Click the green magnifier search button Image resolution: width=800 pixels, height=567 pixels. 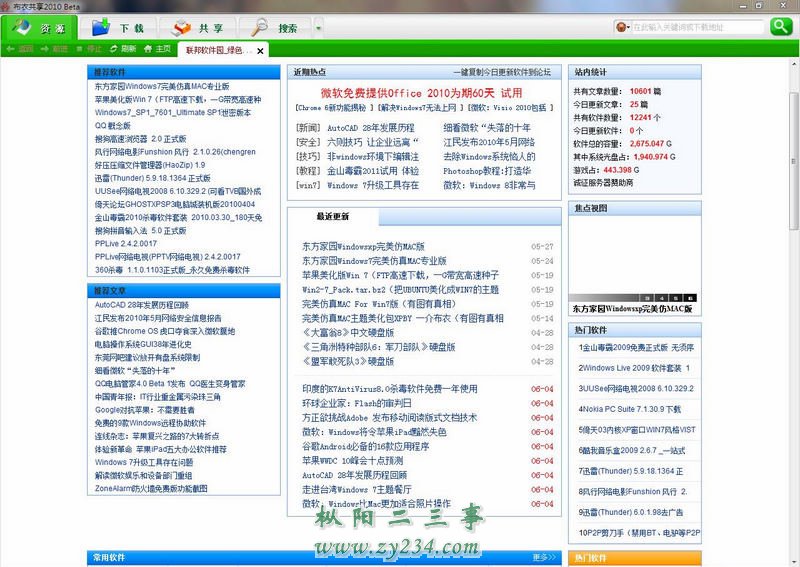pos(781,27)
